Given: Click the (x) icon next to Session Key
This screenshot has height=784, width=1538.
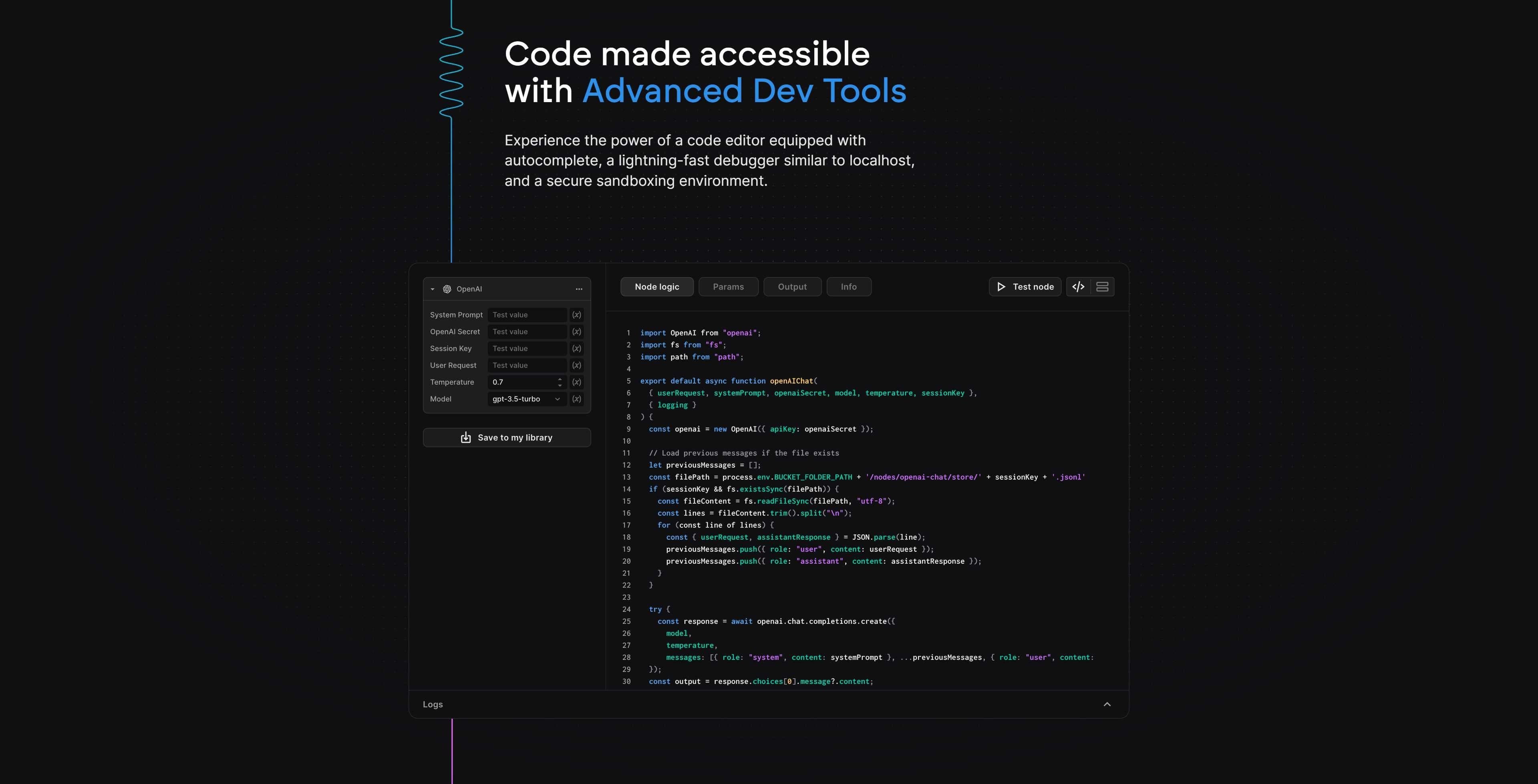Looking at the screenshot, I should [576, 348].
